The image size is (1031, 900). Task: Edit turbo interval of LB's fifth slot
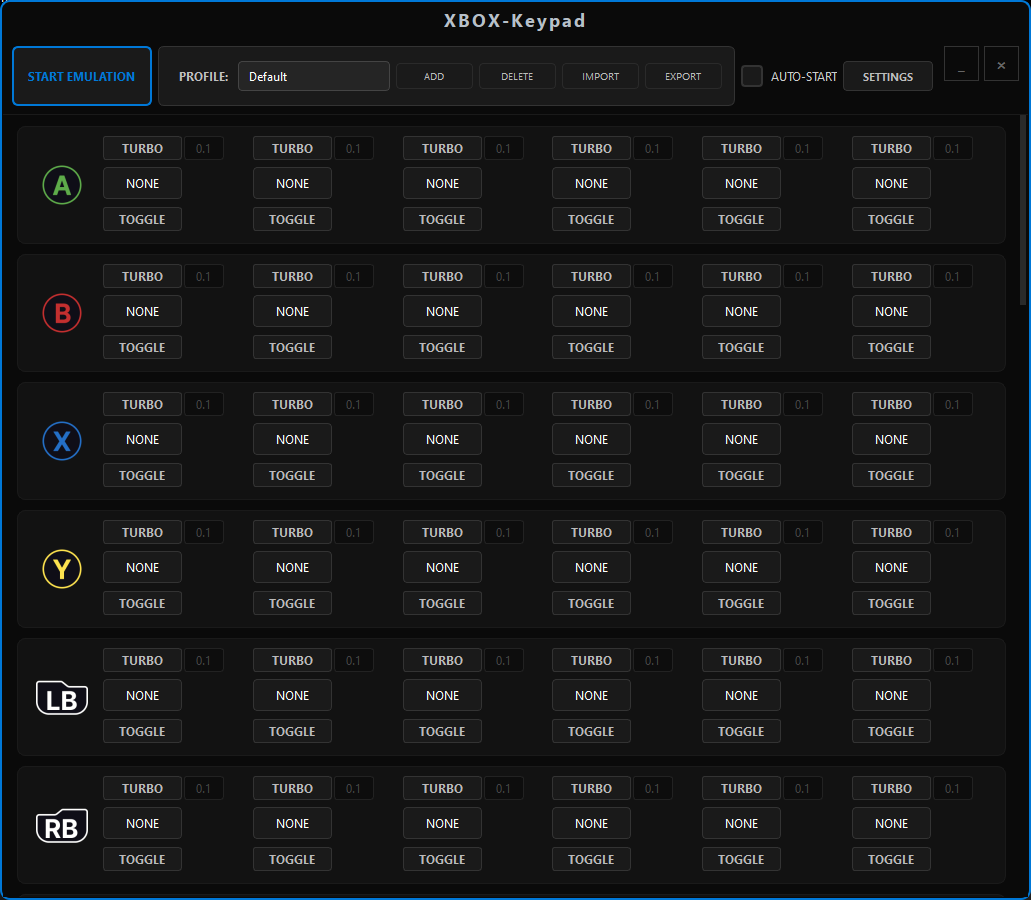(802, 660)
